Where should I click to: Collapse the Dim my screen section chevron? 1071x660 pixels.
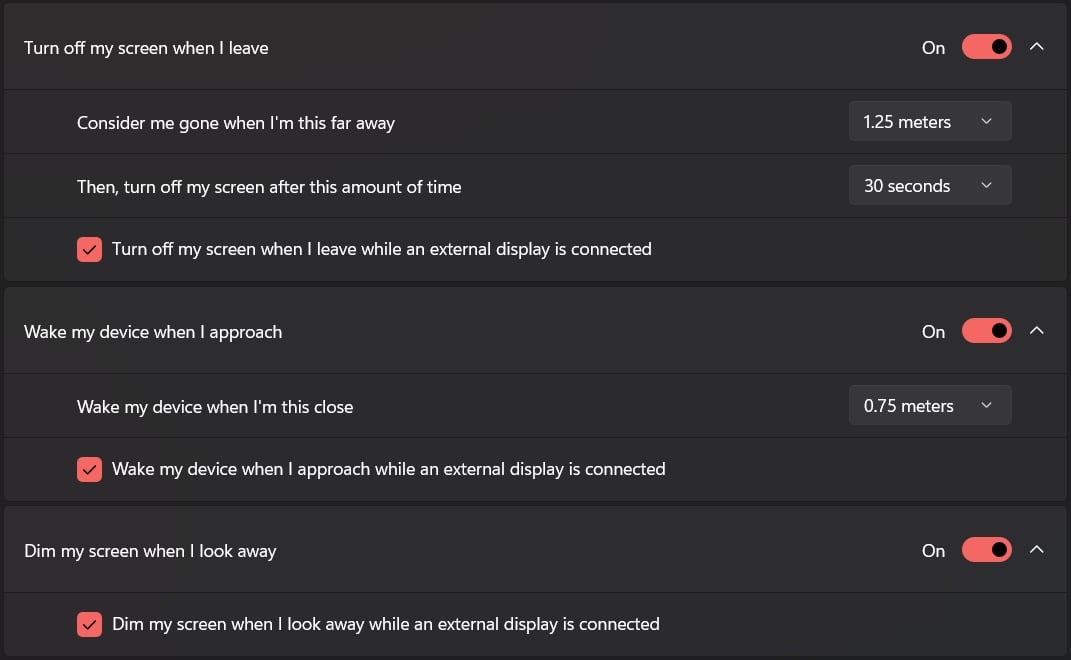1036,550
